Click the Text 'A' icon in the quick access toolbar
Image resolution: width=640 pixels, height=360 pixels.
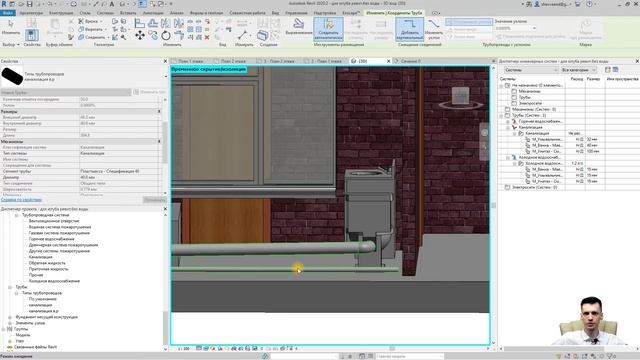tap(112, 4)
